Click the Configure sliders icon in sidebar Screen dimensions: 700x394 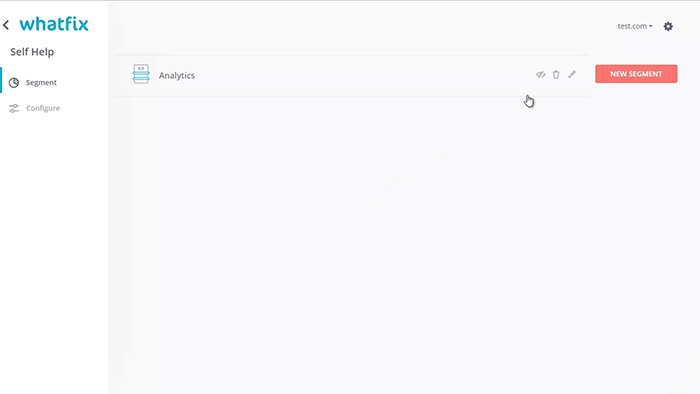tap(14, 108)
